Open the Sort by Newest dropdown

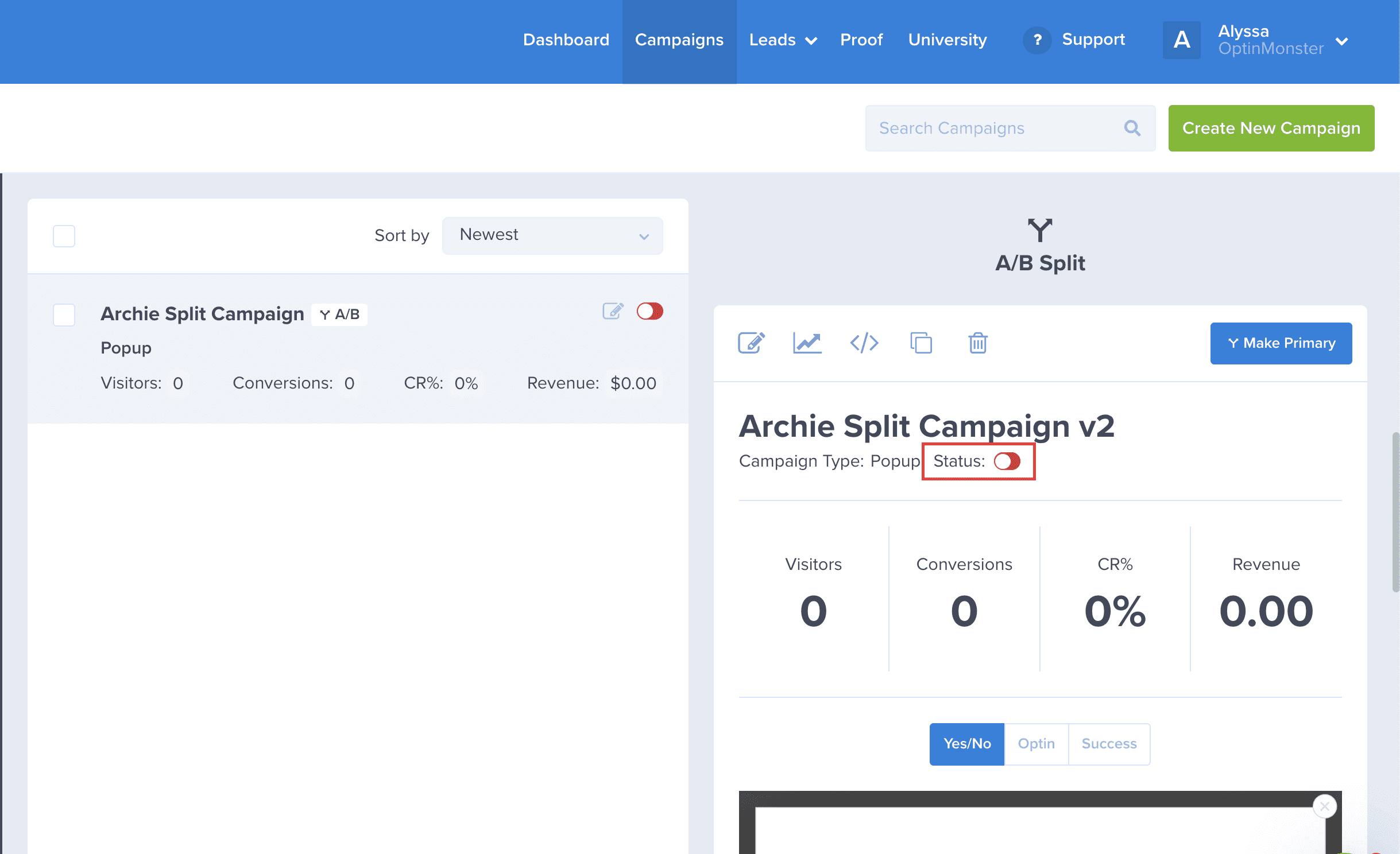coord(552,235)
